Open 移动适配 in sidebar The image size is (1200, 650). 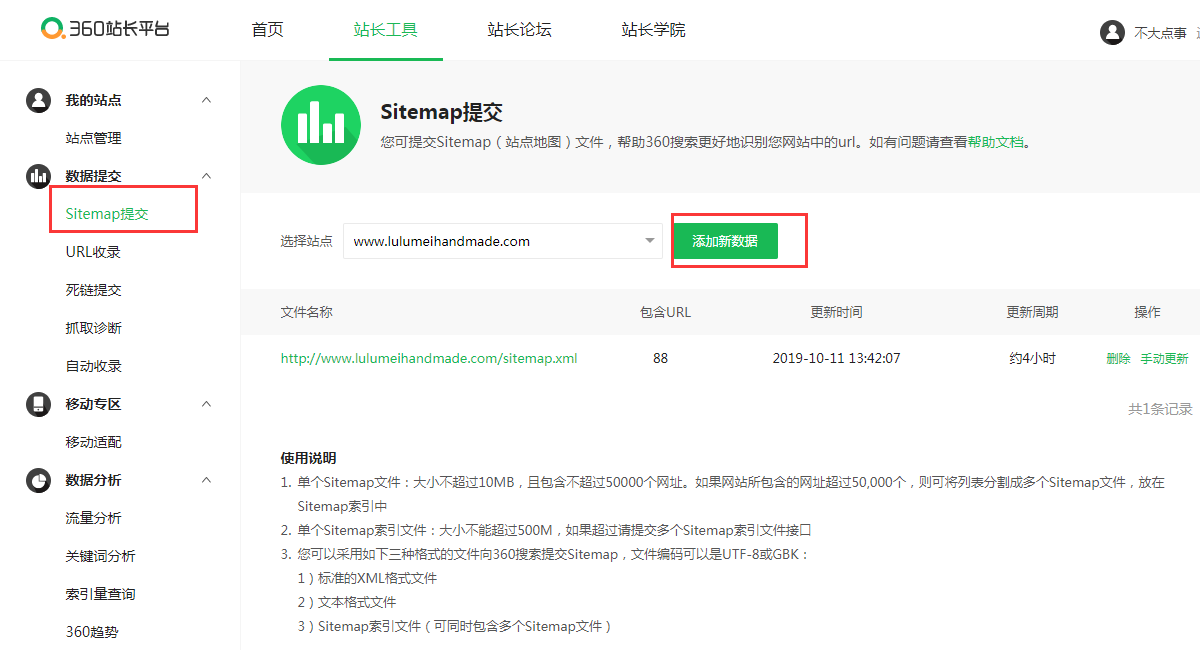tap(93, 442)
